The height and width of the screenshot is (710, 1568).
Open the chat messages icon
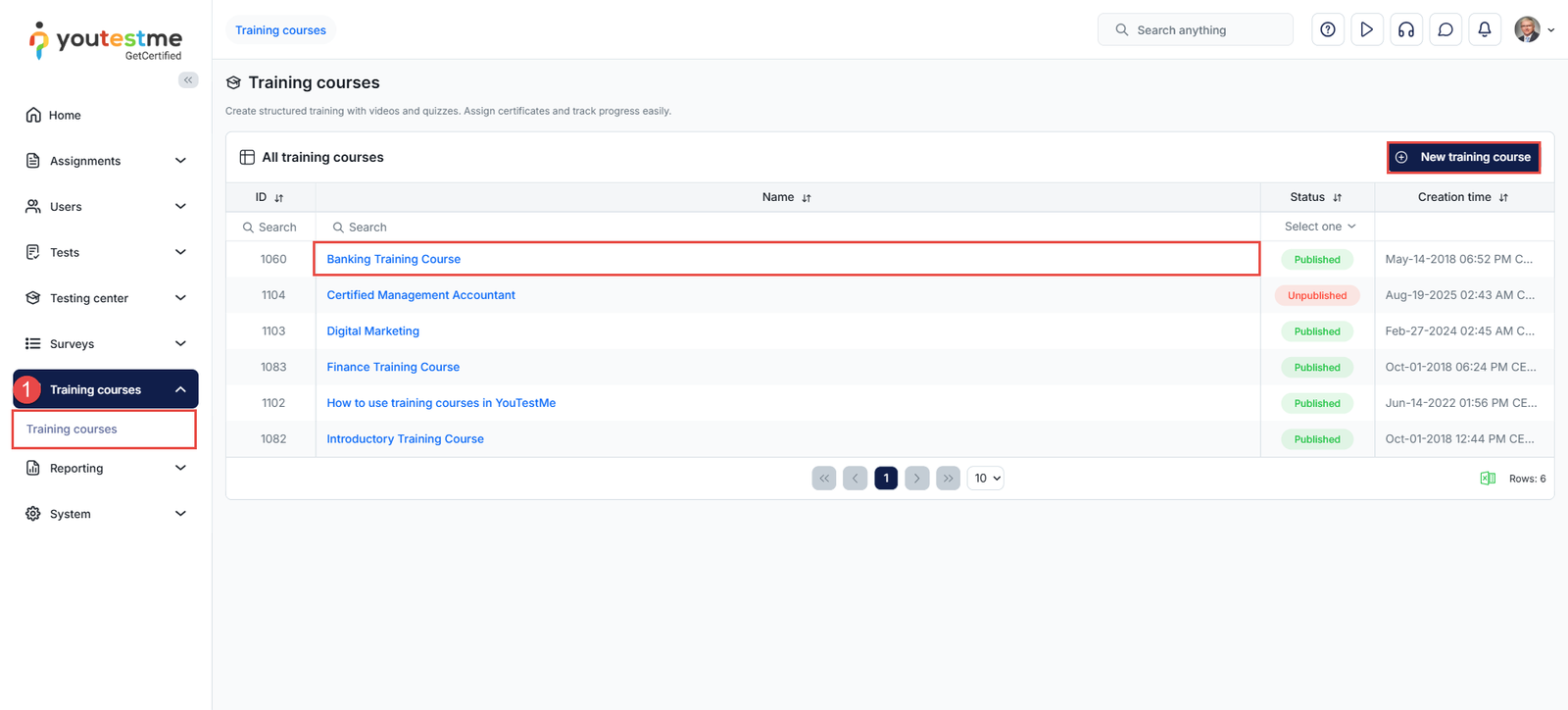(1445, 30)
